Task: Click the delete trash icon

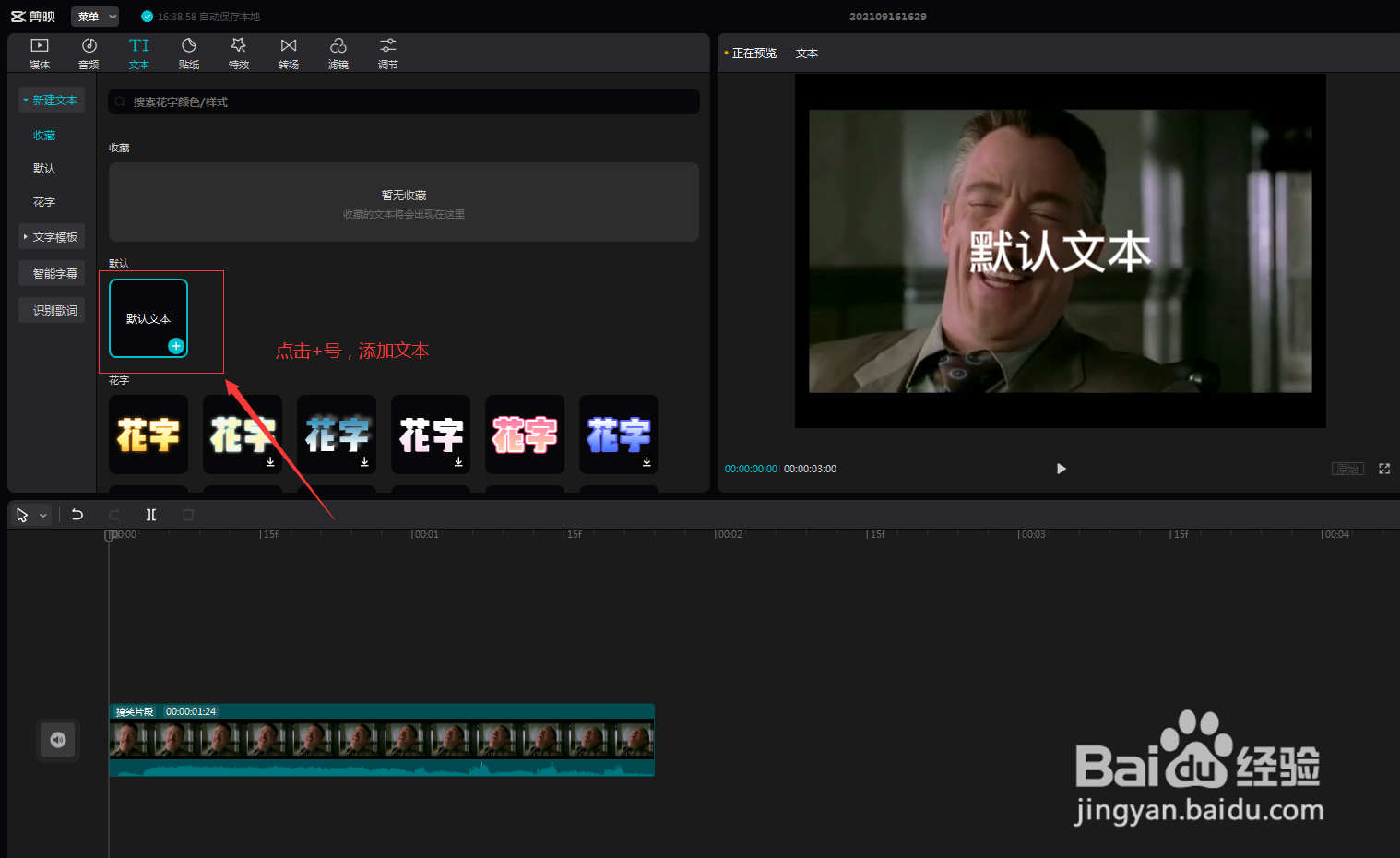Action: click(188, 515)
